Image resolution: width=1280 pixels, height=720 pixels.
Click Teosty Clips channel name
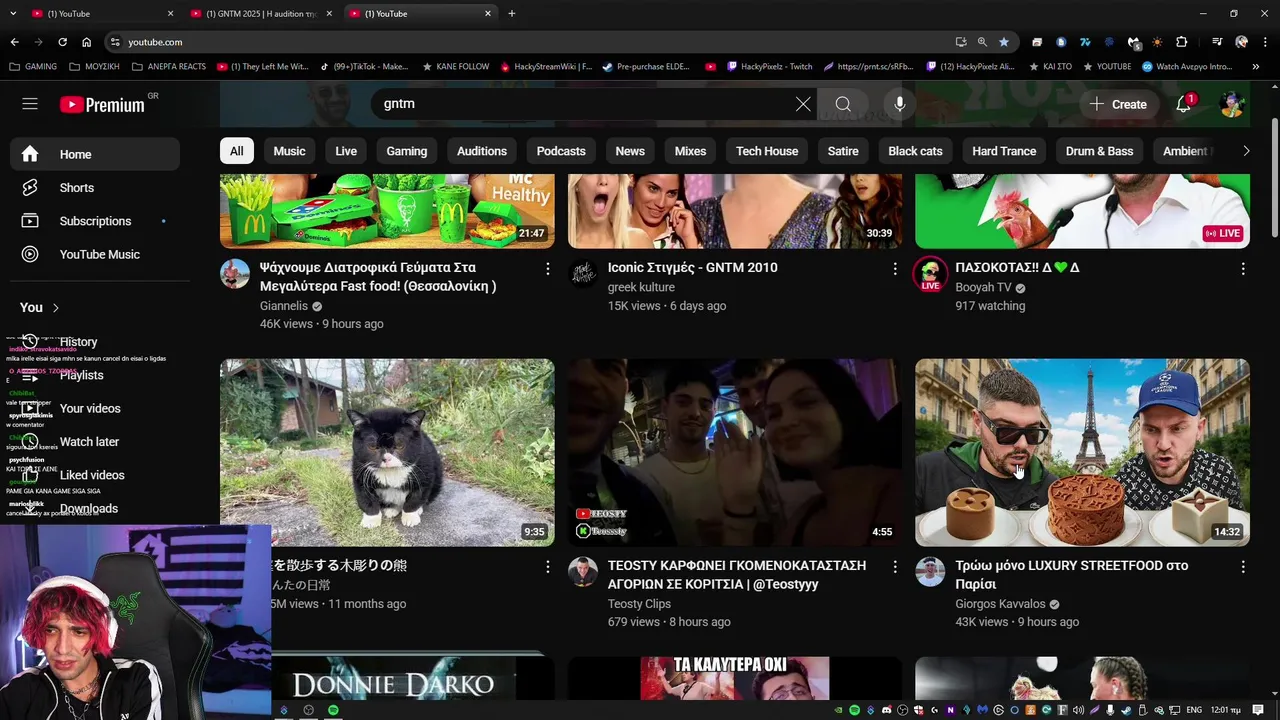pyautogui.click(x=639, y=604)
